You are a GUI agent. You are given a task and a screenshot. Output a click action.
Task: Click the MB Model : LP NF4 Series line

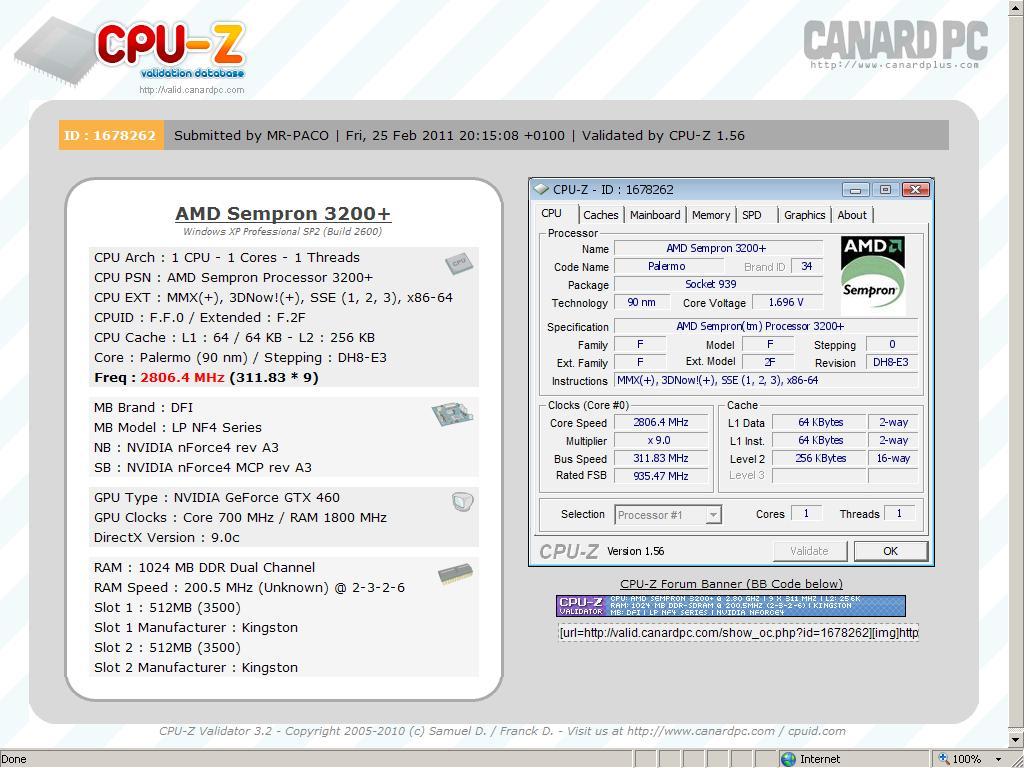click(178, 428)
